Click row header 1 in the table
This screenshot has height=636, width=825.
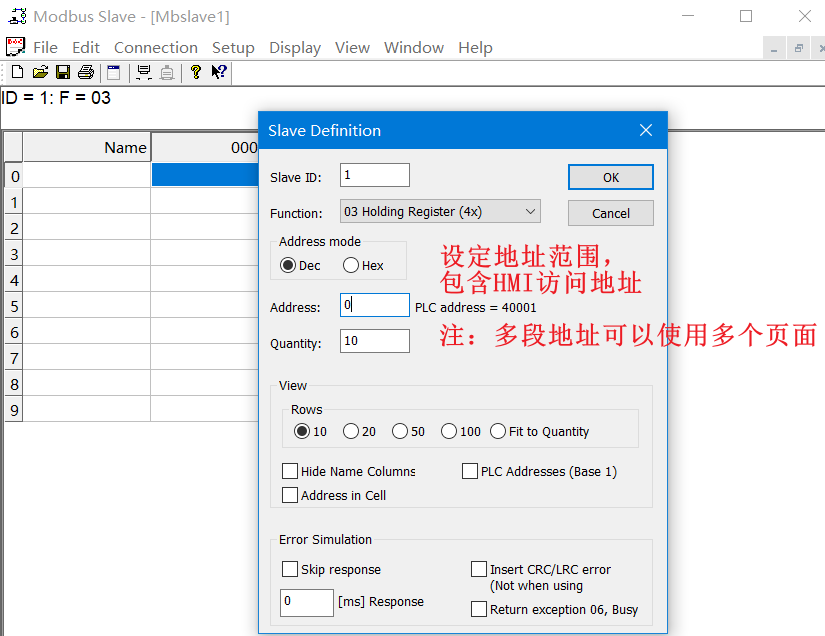pyautogui.click(x=14, y=202)
